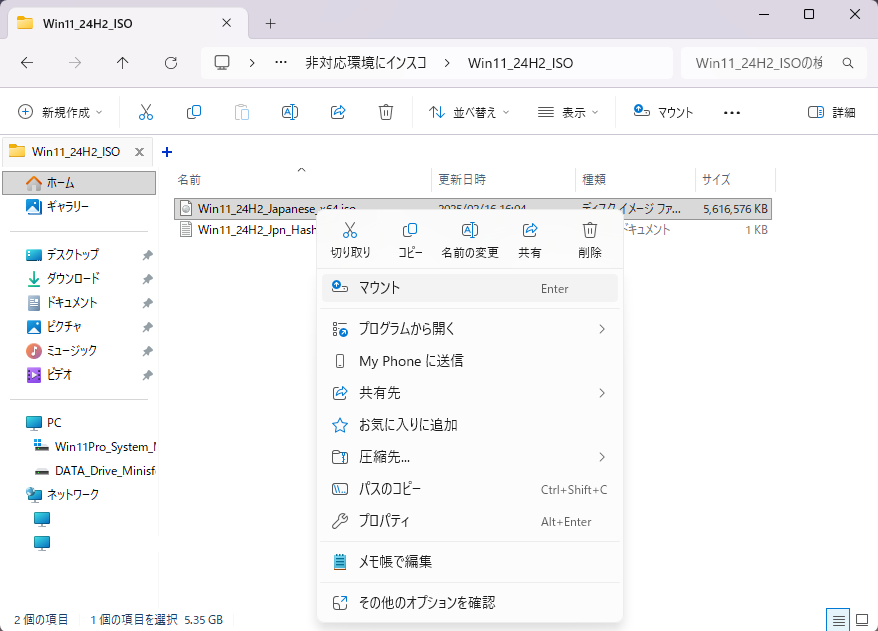Open プログラムから開く submenu
Image resolution: width=878 pixels, height=631 pixels.
470,329
